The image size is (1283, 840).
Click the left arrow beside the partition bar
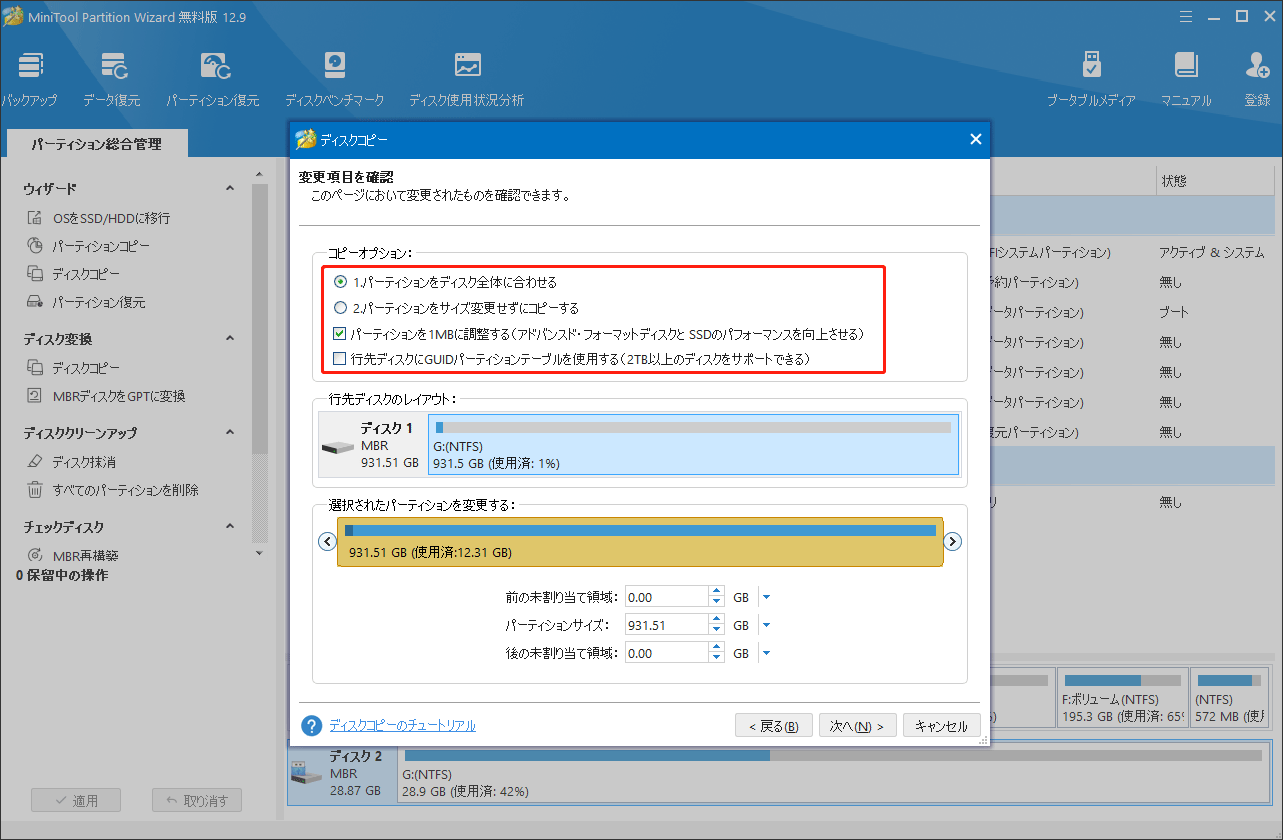click(x=326, y=541)
